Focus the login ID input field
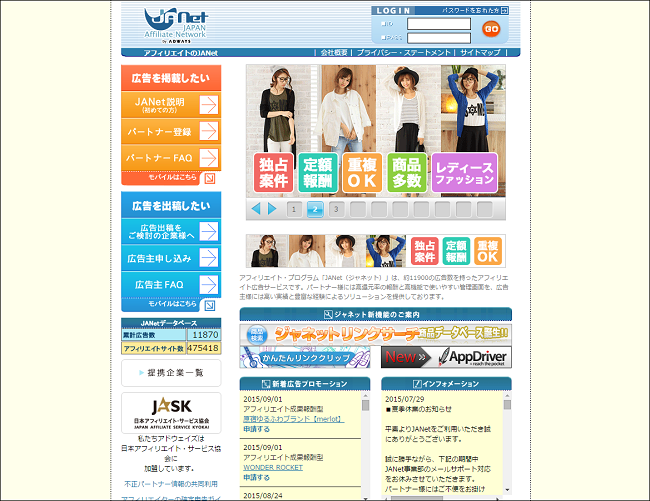Viewport: 650px width, 501px height. (x=439, y=24)
